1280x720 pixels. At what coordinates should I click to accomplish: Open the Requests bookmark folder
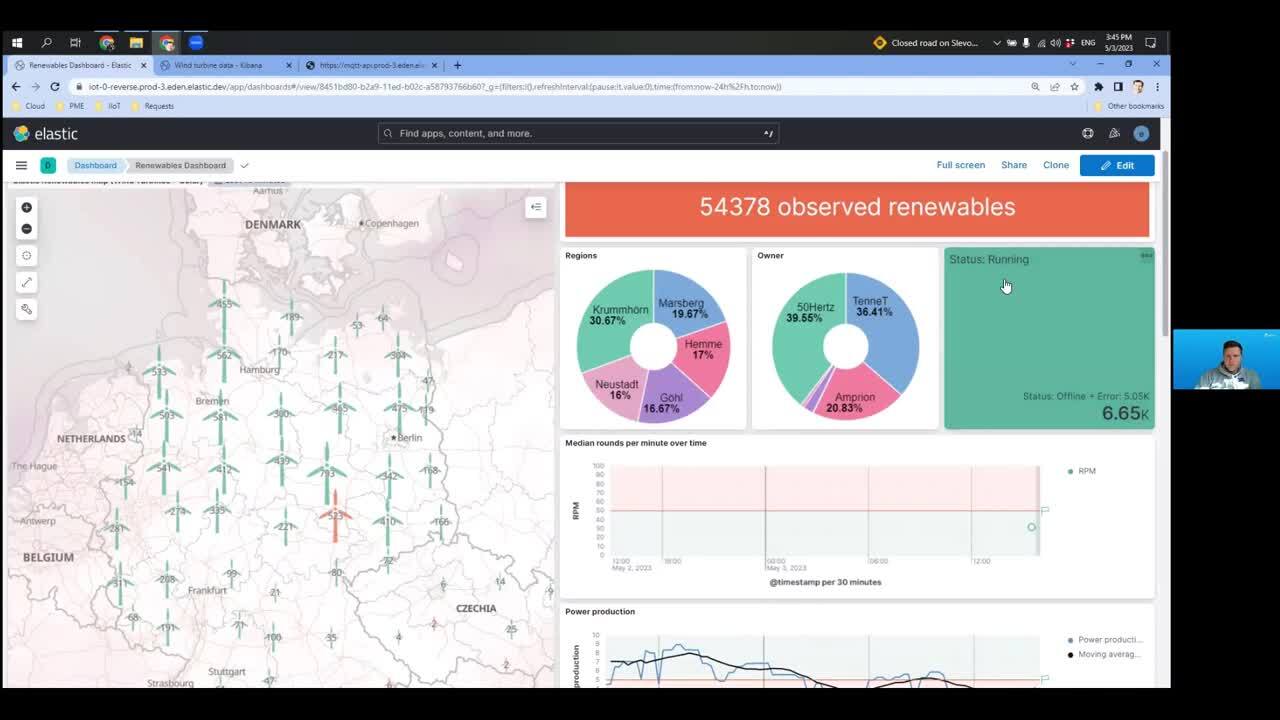(152, 106)
